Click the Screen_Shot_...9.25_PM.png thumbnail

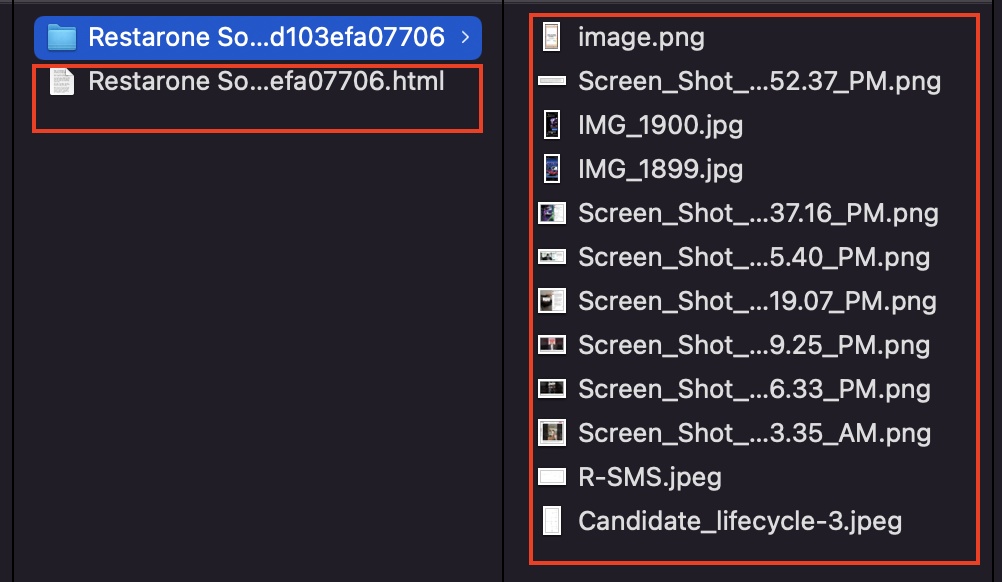[x=552, y=345]
